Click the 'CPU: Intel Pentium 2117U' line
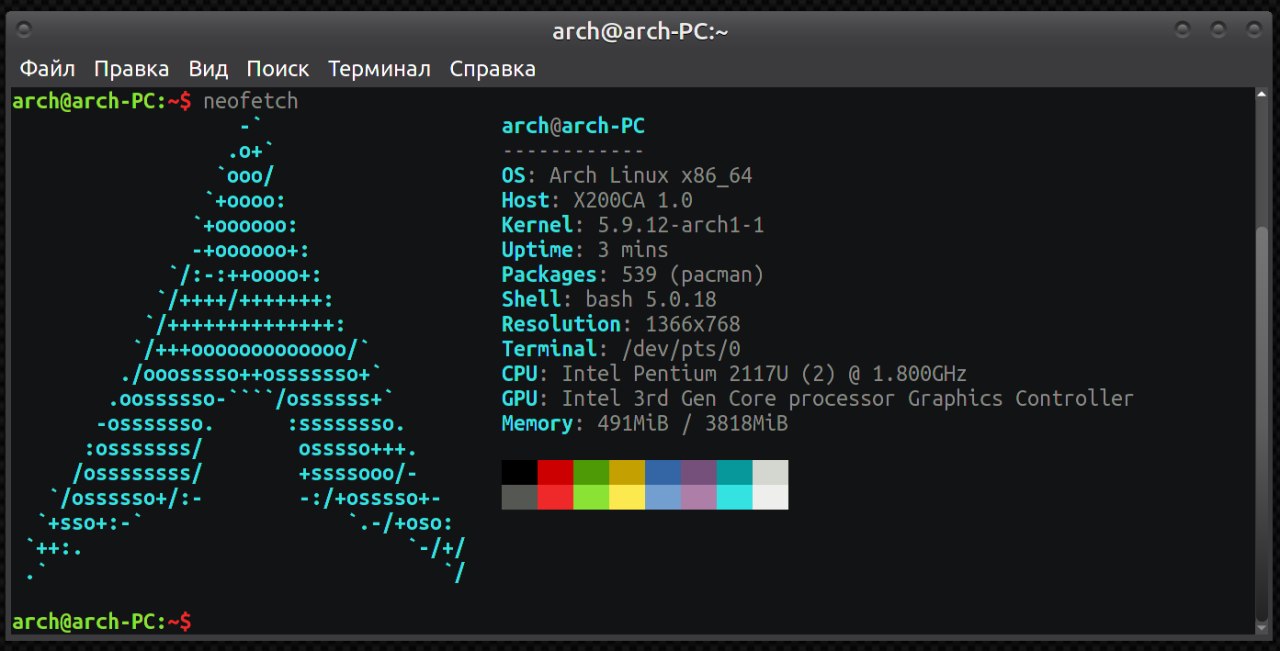 point(734,374)
